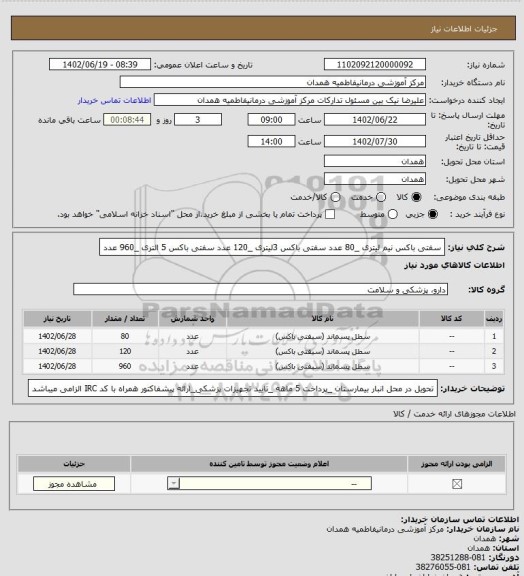Image resolution: width=524 pixels, height=576 pixels.
Task: Click the نام کالا column header
Action: [x=323, y=318]
